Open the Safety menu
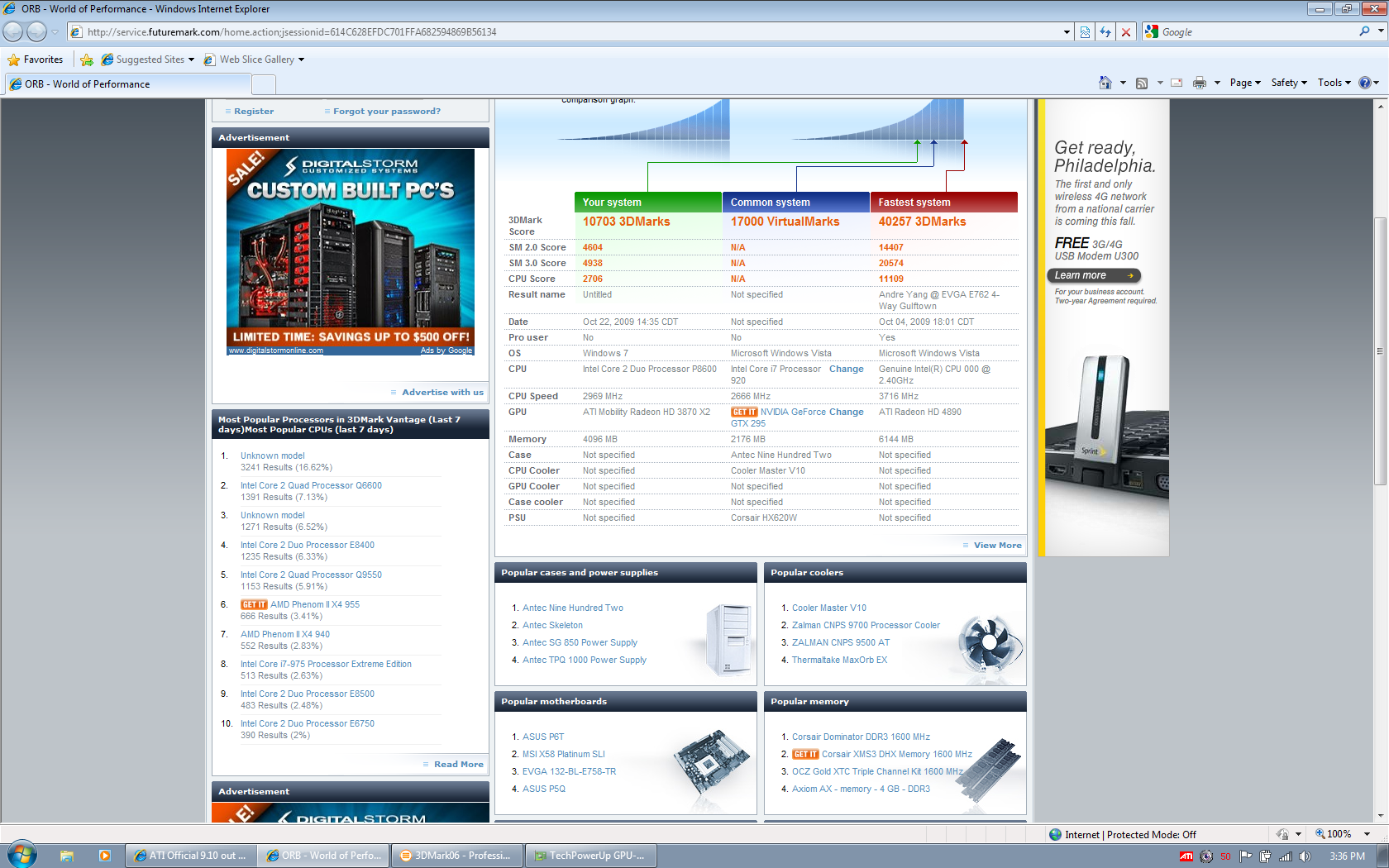This screenshot has height=868, width=1389. tap(1289, 83)
